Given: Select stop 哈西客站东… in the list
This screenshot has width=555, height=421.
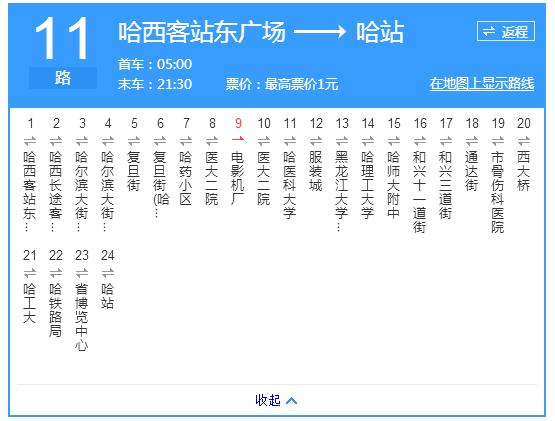Looking at the screenshot, I should (30, 191).
